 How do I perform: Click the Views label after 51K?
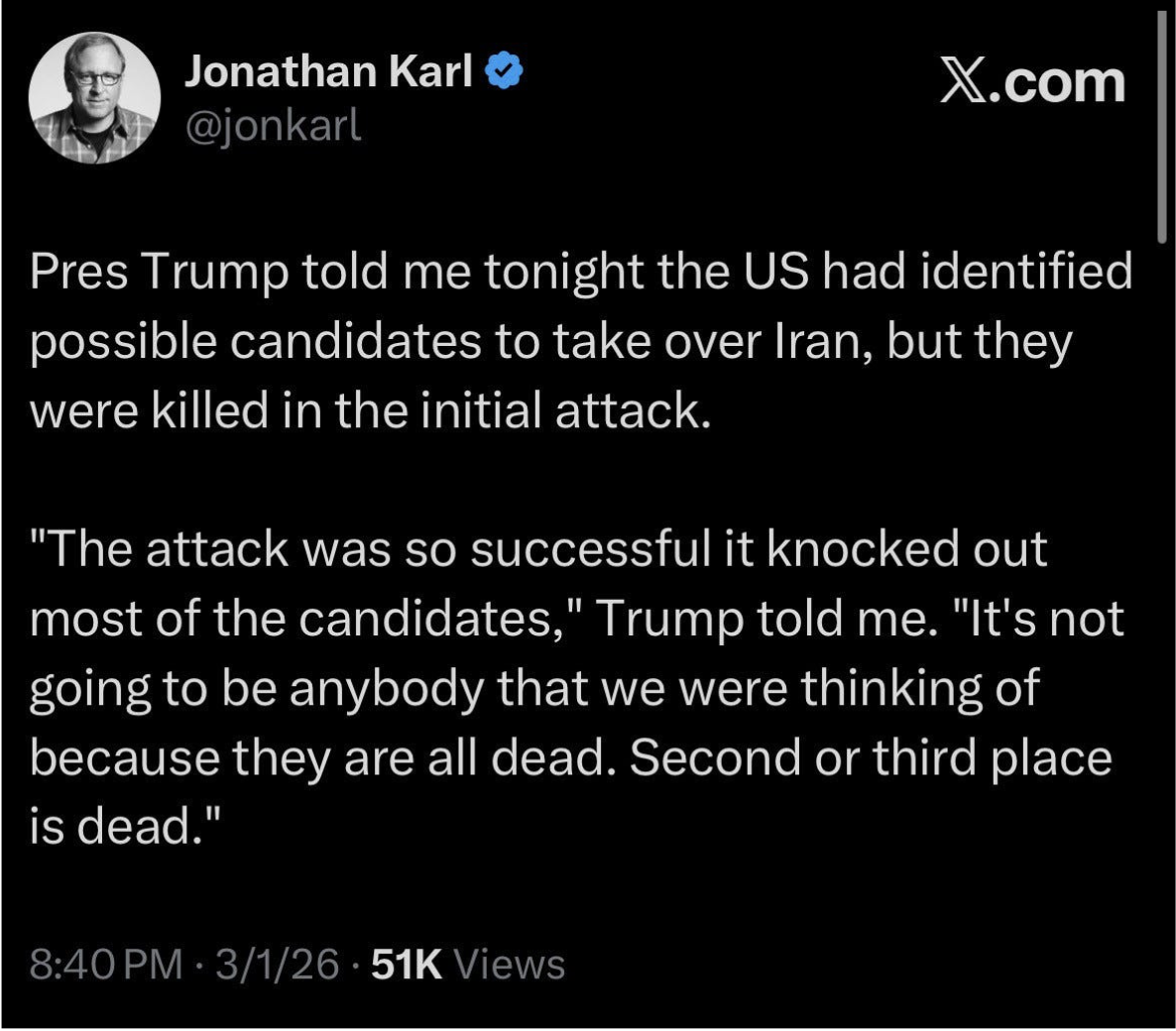(508, 964)
